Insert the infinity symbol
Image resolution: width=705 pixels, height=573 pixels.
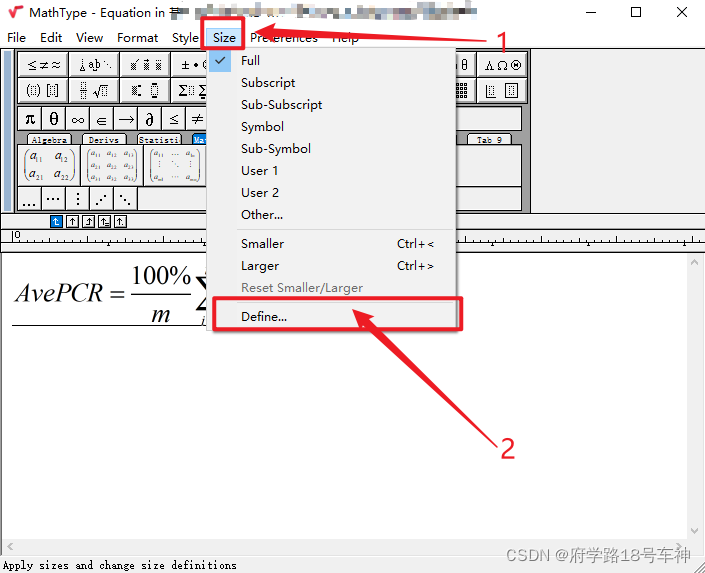[77, 119]
